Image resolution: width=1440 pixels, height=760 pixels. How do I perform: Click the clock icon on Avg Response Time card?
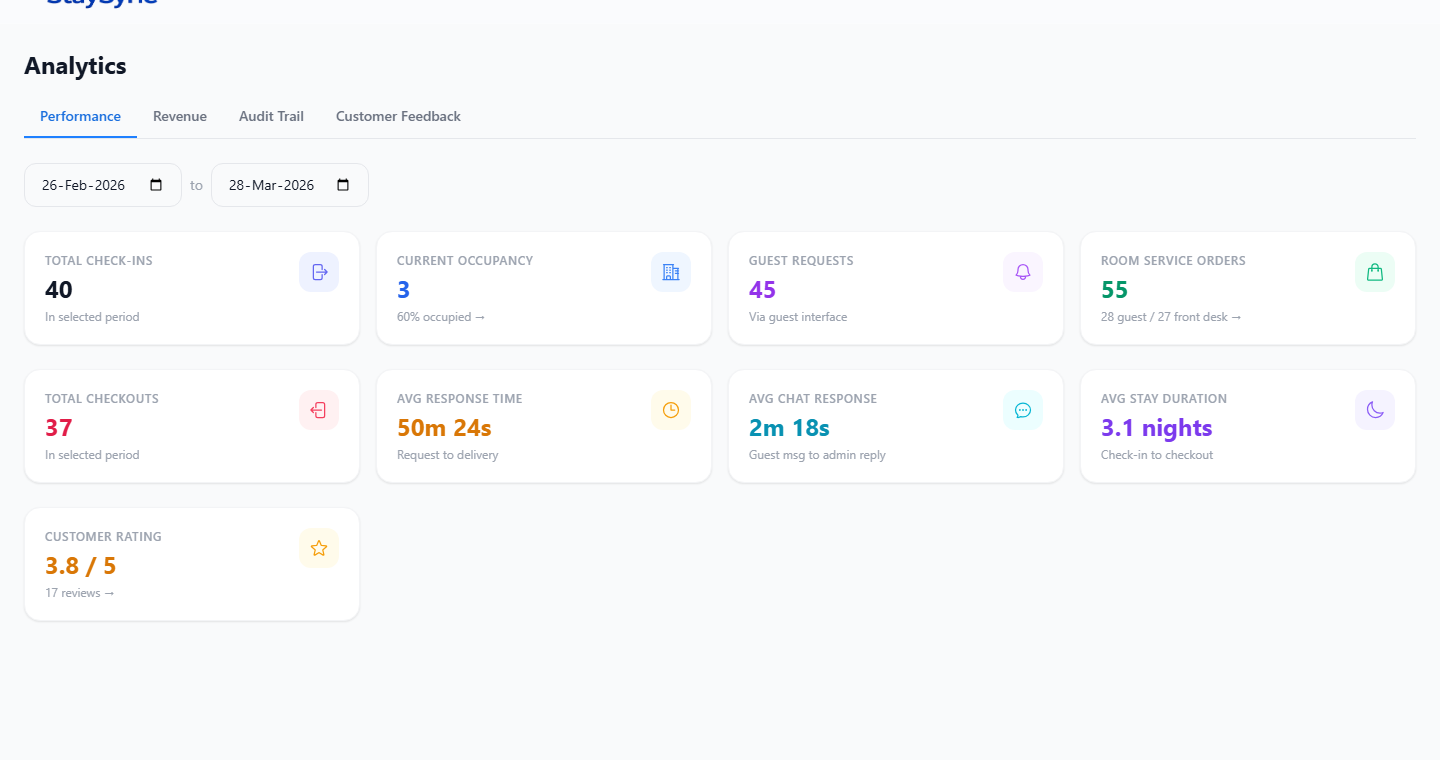[x=670, y=409]
